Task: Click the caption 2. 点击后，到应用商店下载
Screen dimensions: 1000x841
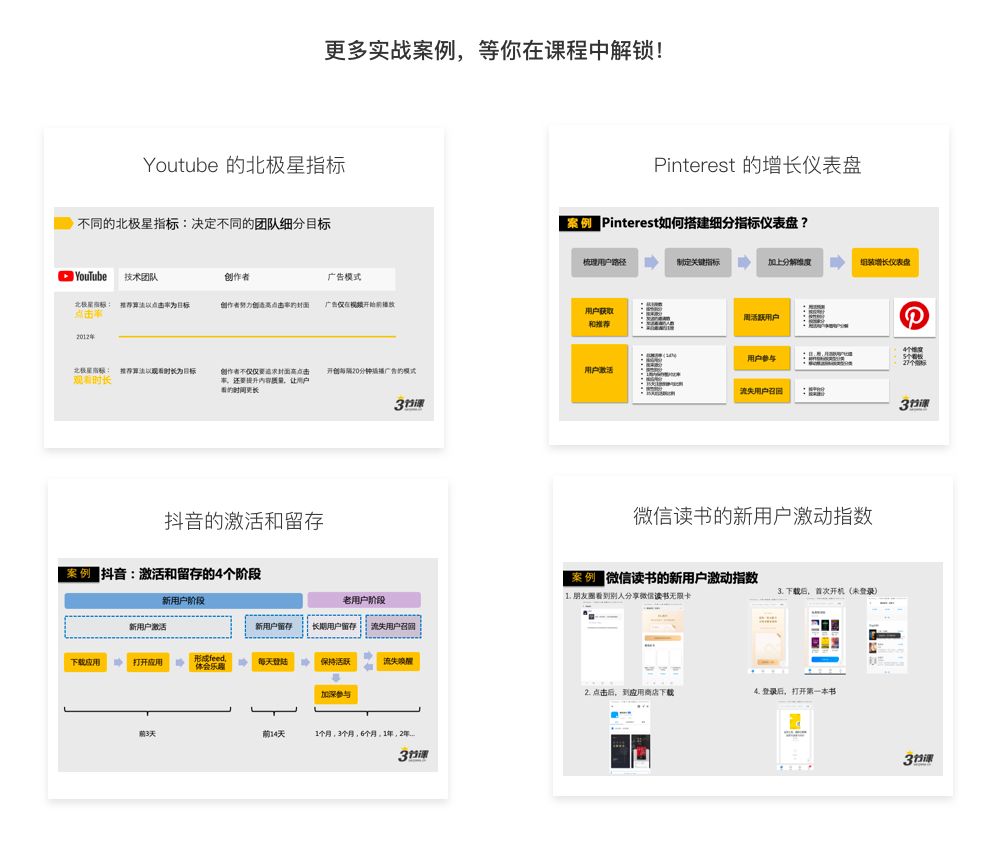Action: point(629,692)
